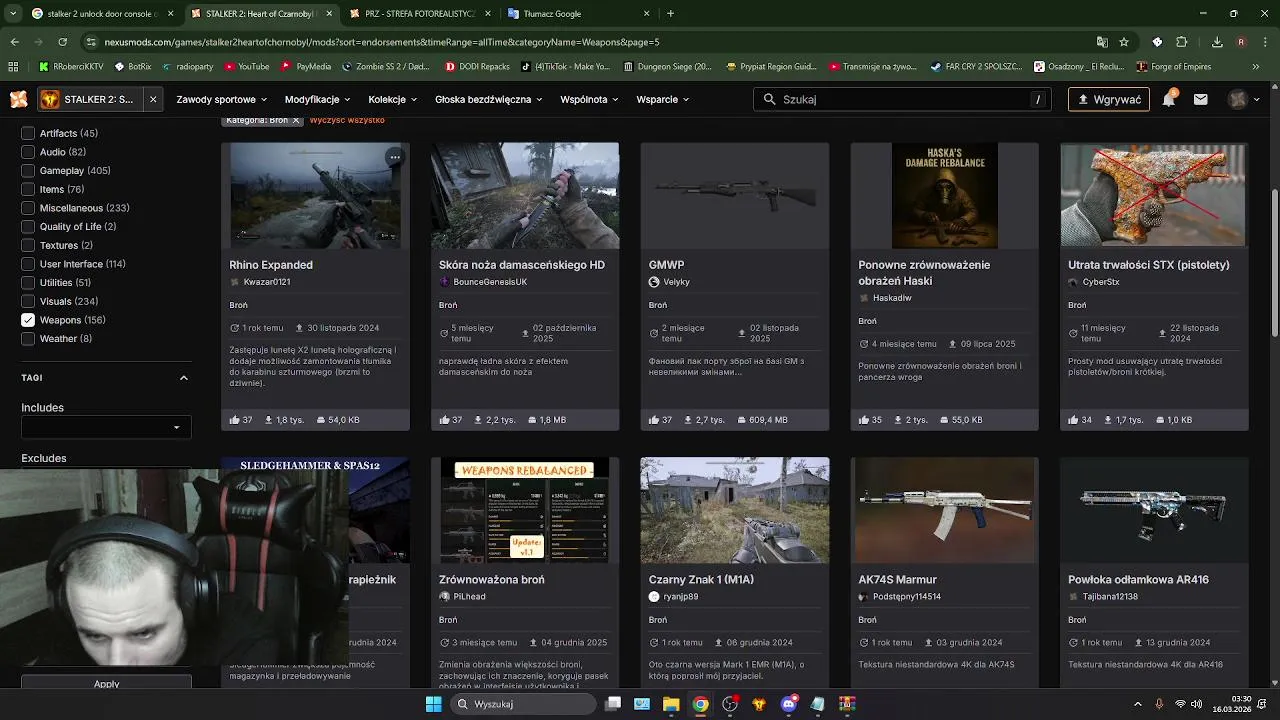Open the YouTube bookmark
The height and width of the screenshot is (720, 1280).
[x=246, y=67]
